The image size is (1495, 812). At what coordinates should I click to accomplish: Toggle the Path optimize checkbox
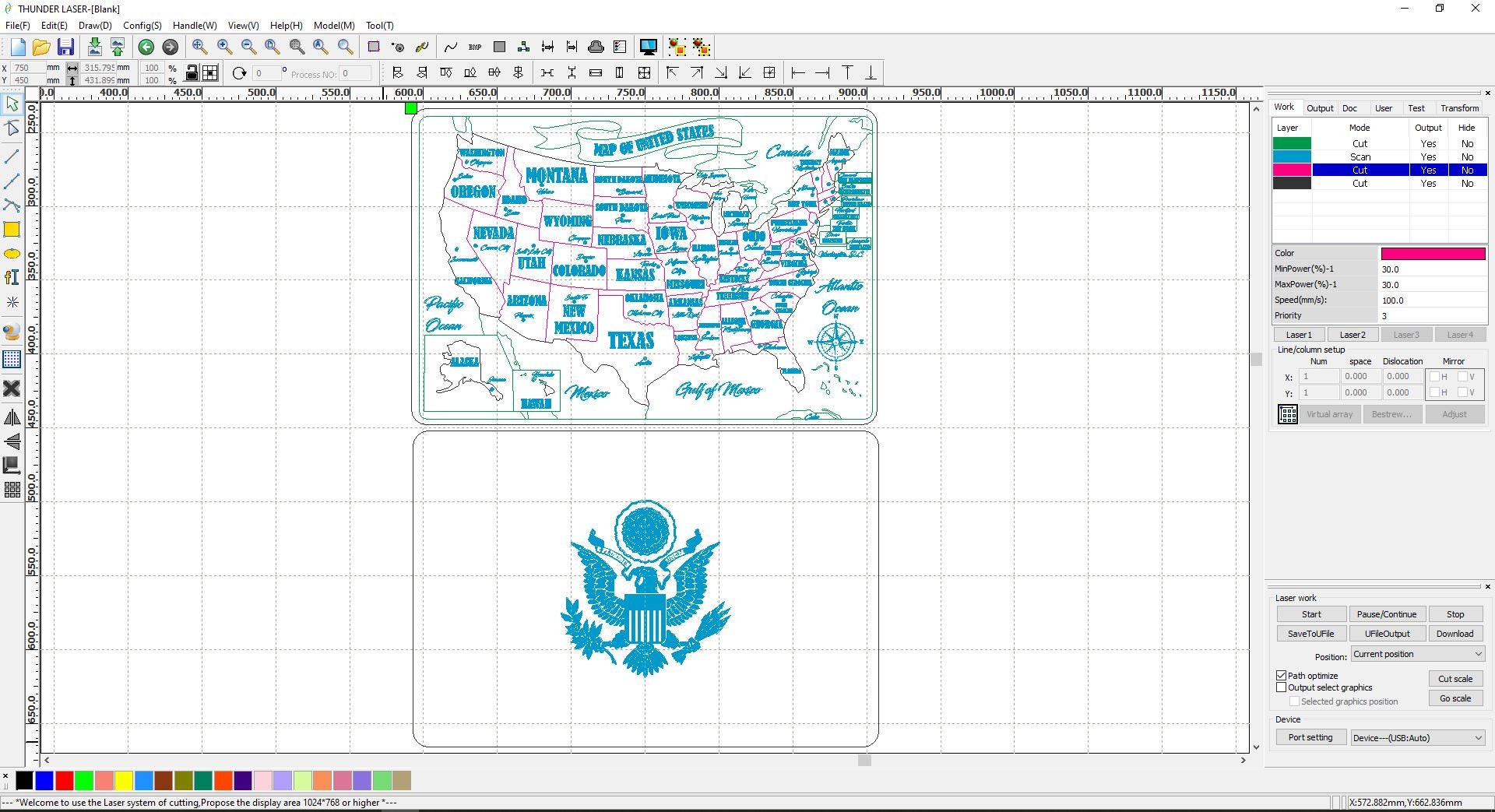[1281, 675]
